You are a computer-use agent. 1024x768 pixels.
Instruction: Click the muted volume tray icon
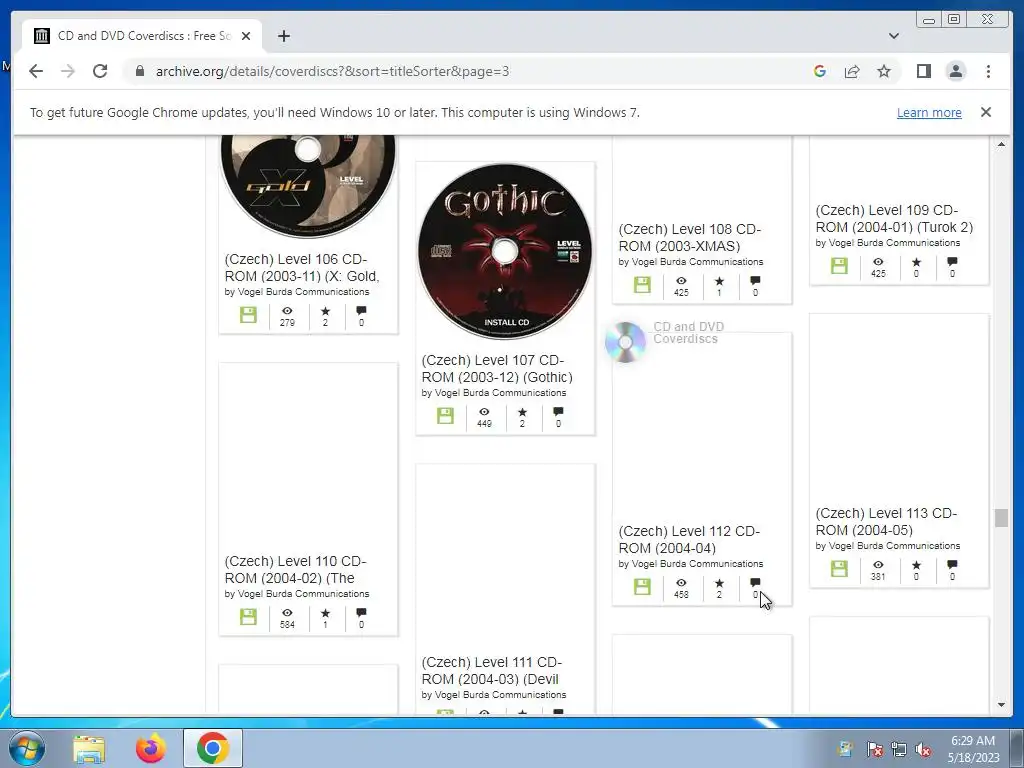923,749
